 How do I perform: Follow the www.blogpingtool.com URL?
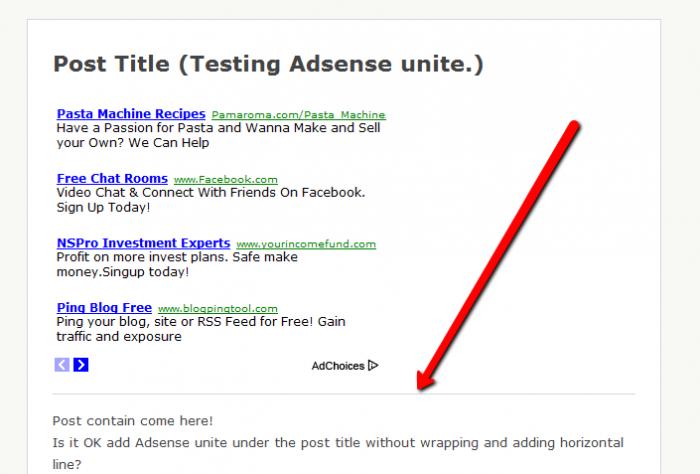[217, 309]
